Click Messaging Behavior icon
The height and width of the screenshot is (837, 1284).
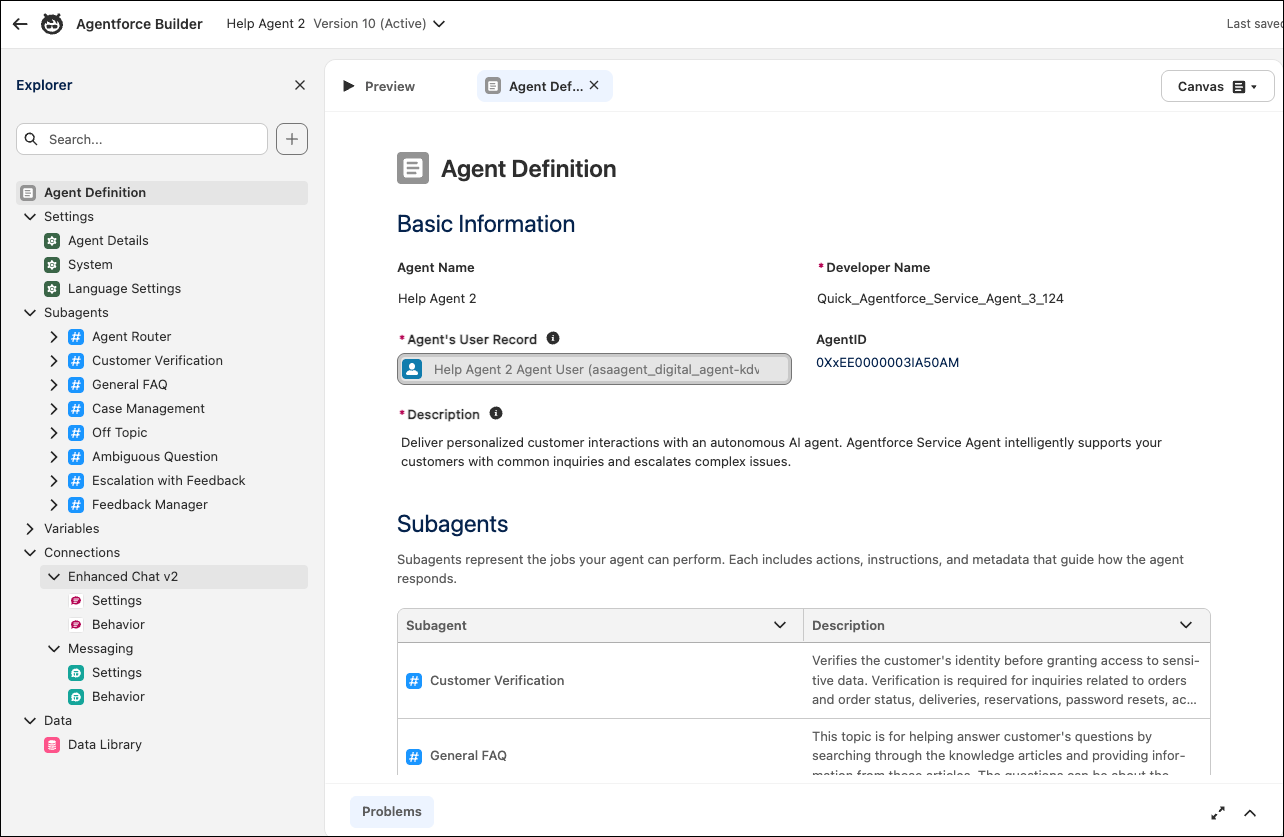click(x=76, y=697)
